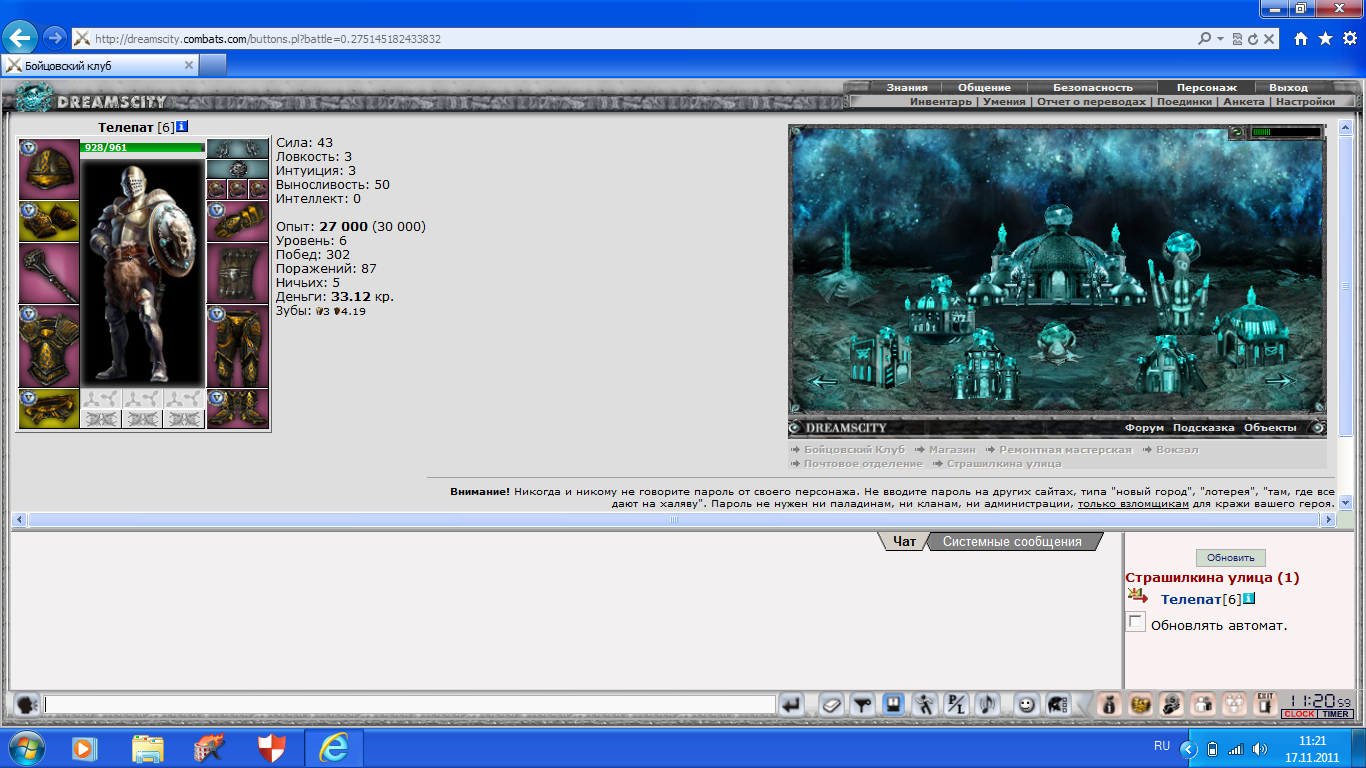The width and height of the screenshot is (1366, 768).
Task: Click the только взломщикам underlined link
Action: [x=1133, y=504]
